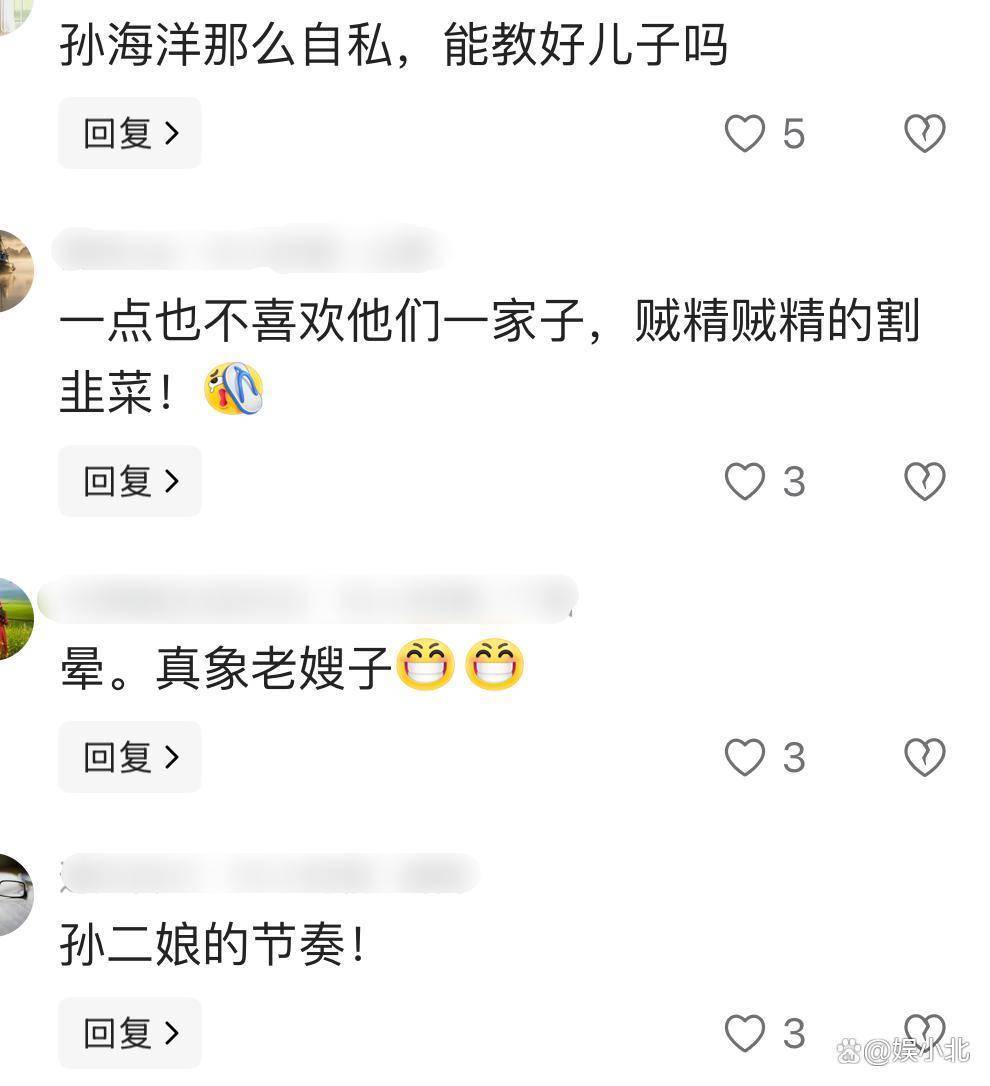Open blurred username above 真象老嫂子 comment
This screenshot has height=1086, width=990.
coord(308,597)
